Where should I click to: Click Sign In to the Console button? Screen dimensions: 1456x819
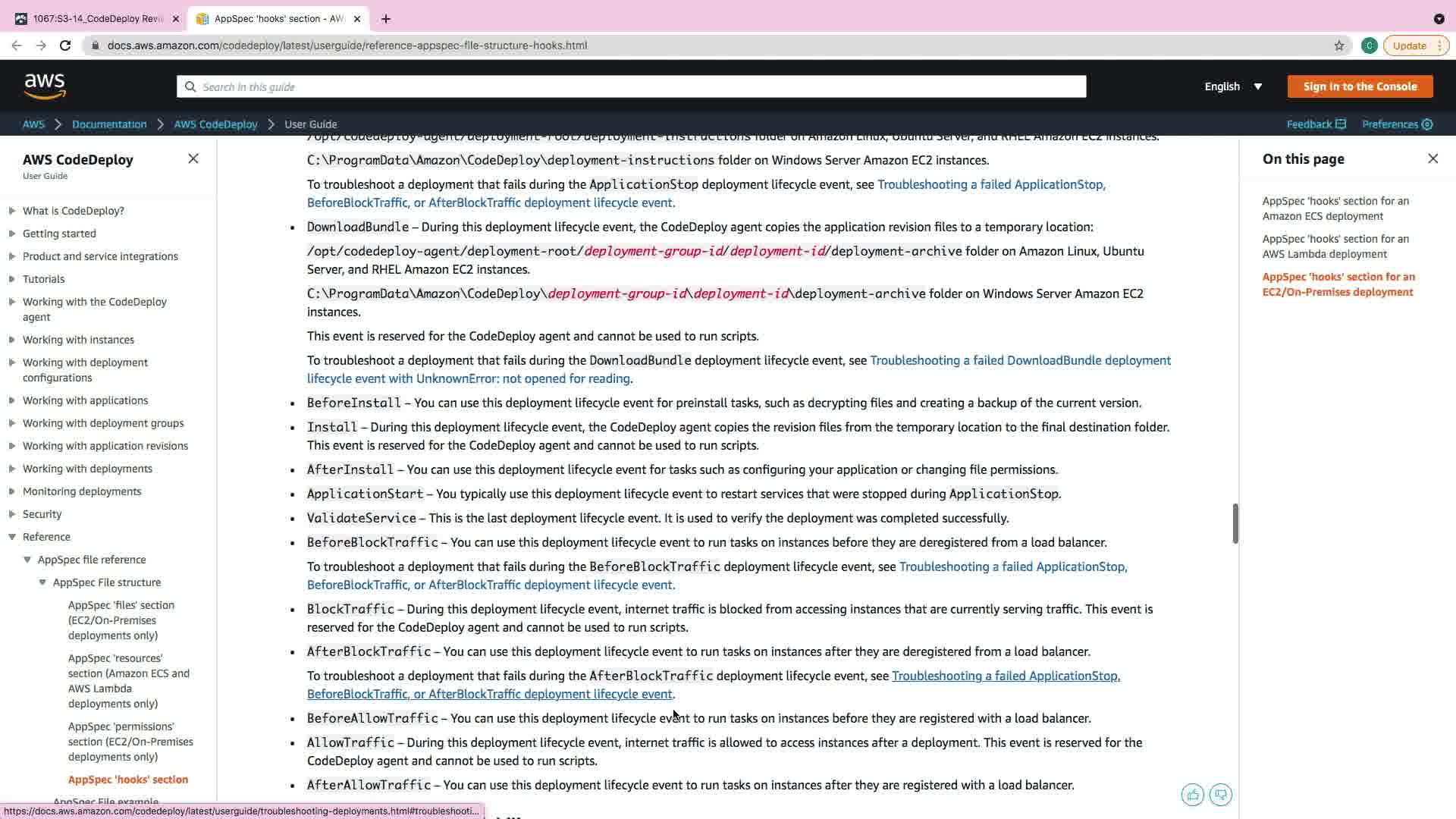1360,86
